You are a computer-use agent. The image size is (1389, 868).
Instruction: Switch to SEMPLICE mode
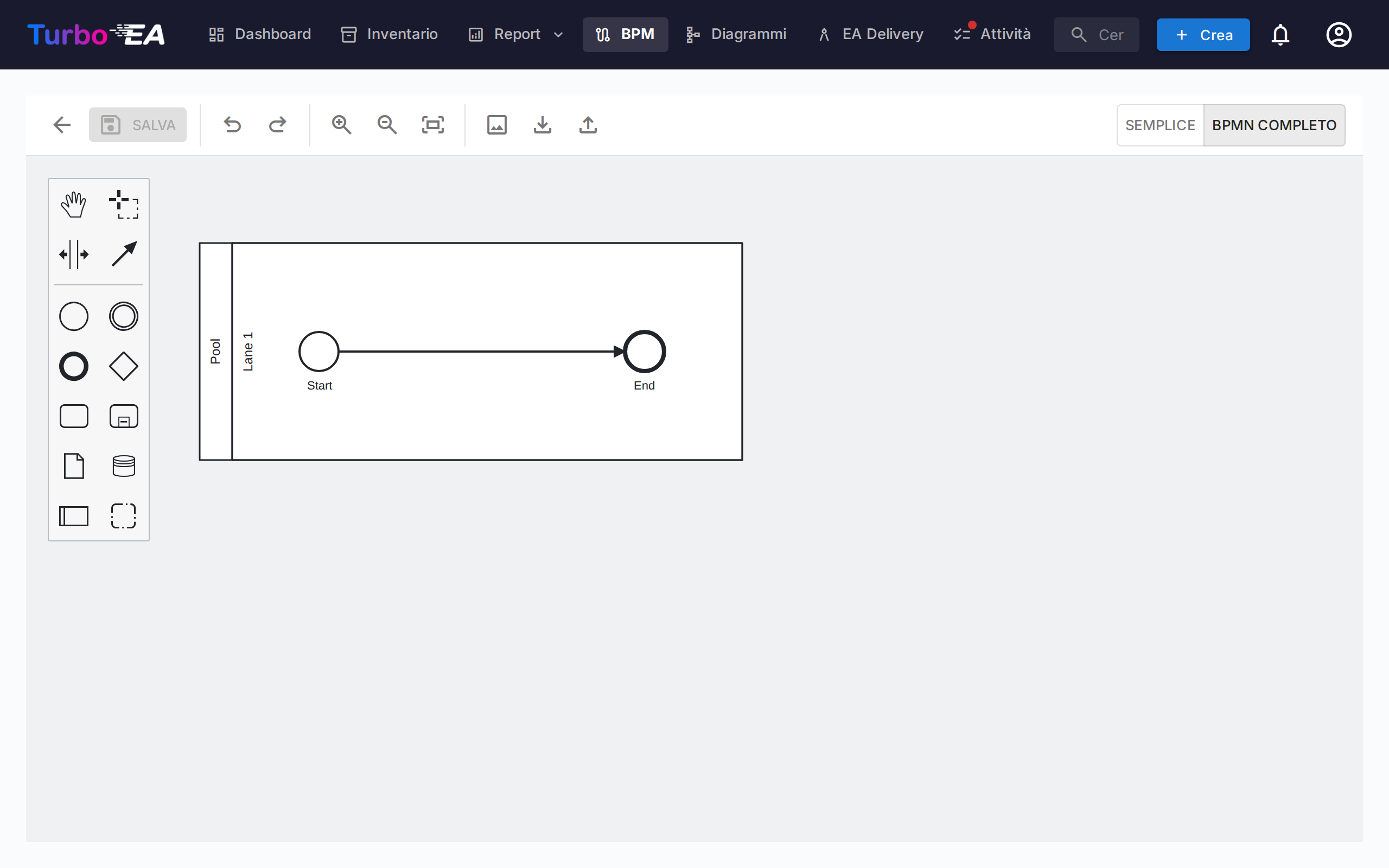click(x=1160, y=125)
